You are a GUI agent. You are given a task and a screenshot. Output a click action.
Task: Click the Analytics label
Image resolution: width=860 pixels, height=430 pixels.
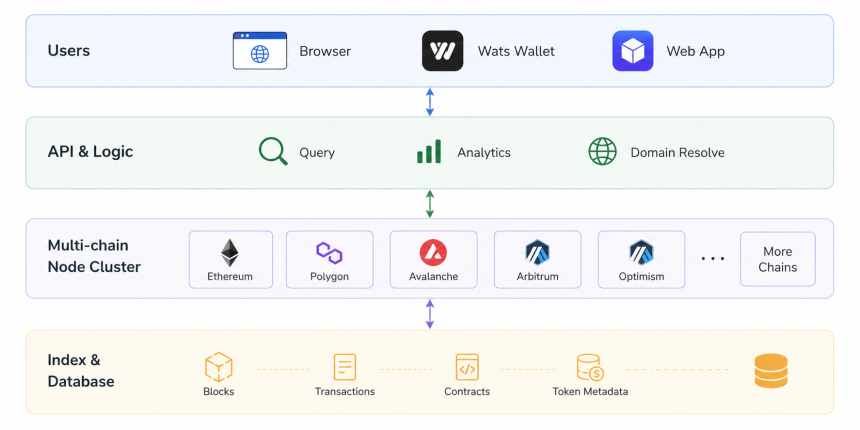point(484,152)
